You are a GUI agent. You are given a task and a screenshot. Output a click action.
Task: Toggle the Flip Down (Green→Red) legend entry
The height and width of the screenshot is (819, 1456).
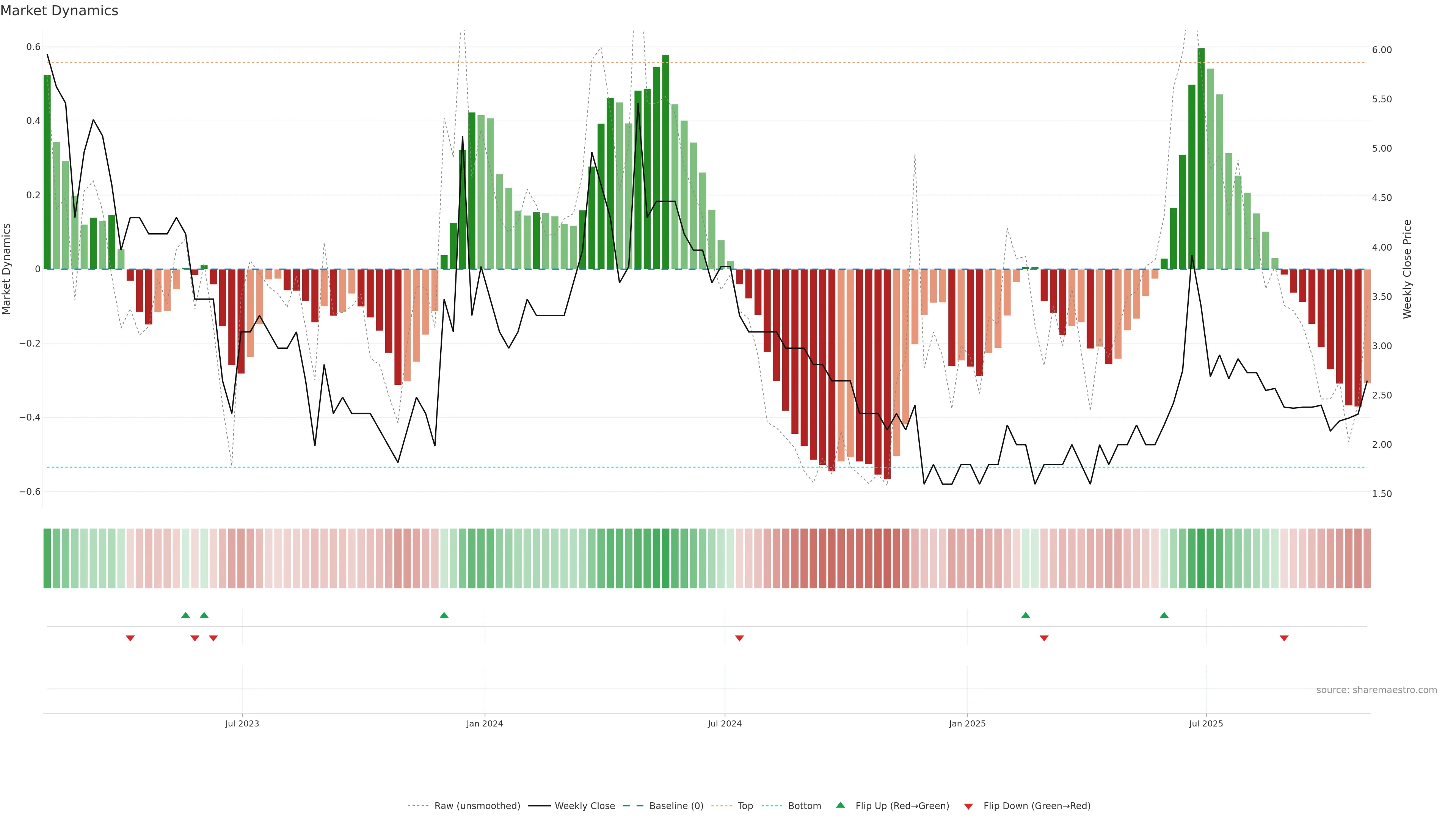coord(1037,806)
